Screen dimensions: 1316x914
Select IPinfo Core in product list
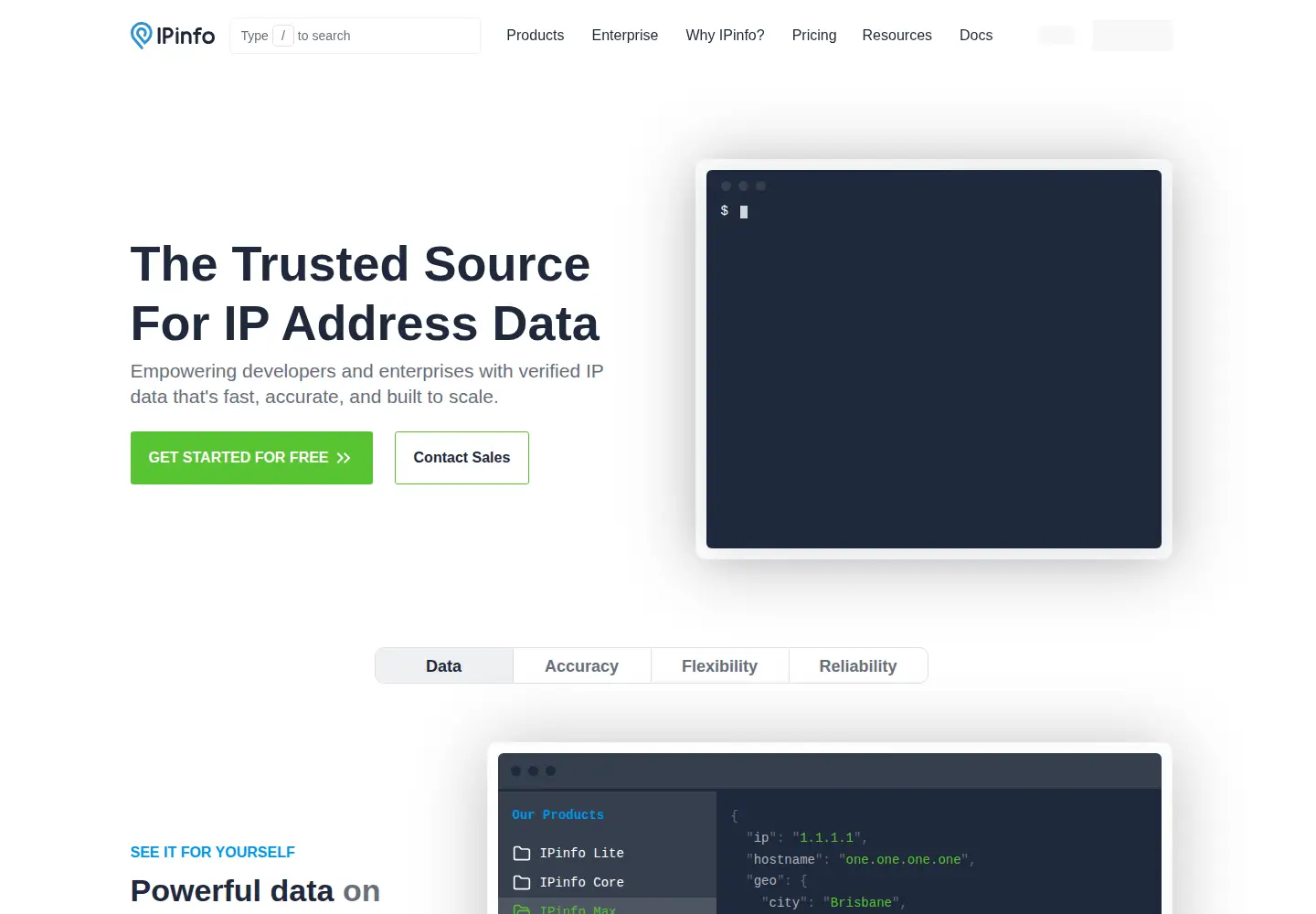tap(607, 882)
